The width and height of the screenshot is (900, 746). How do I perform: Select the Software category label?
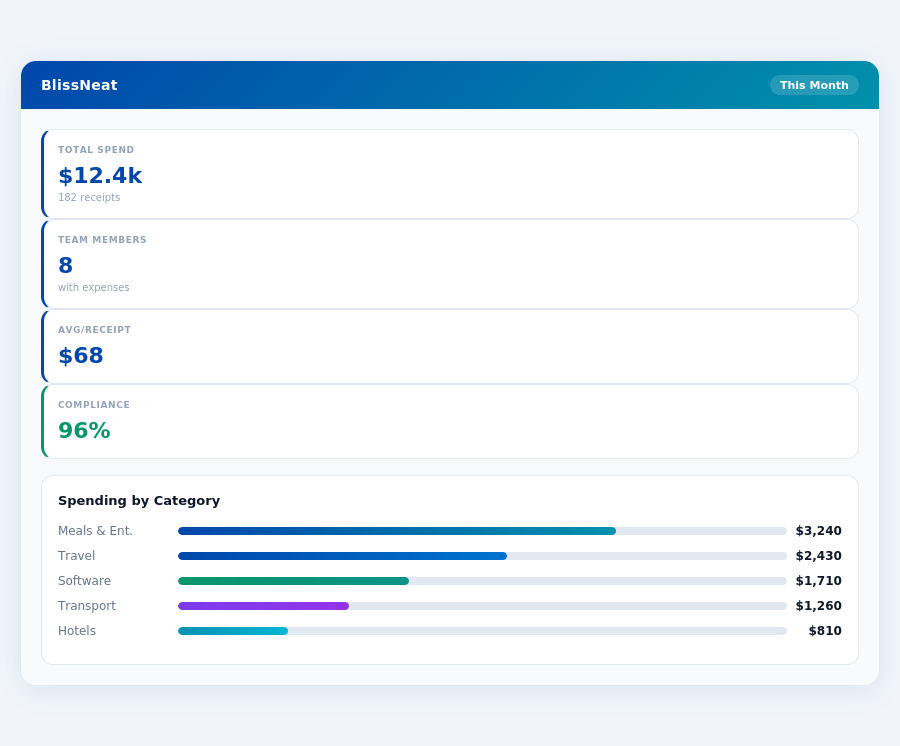(x=84, y=580)
